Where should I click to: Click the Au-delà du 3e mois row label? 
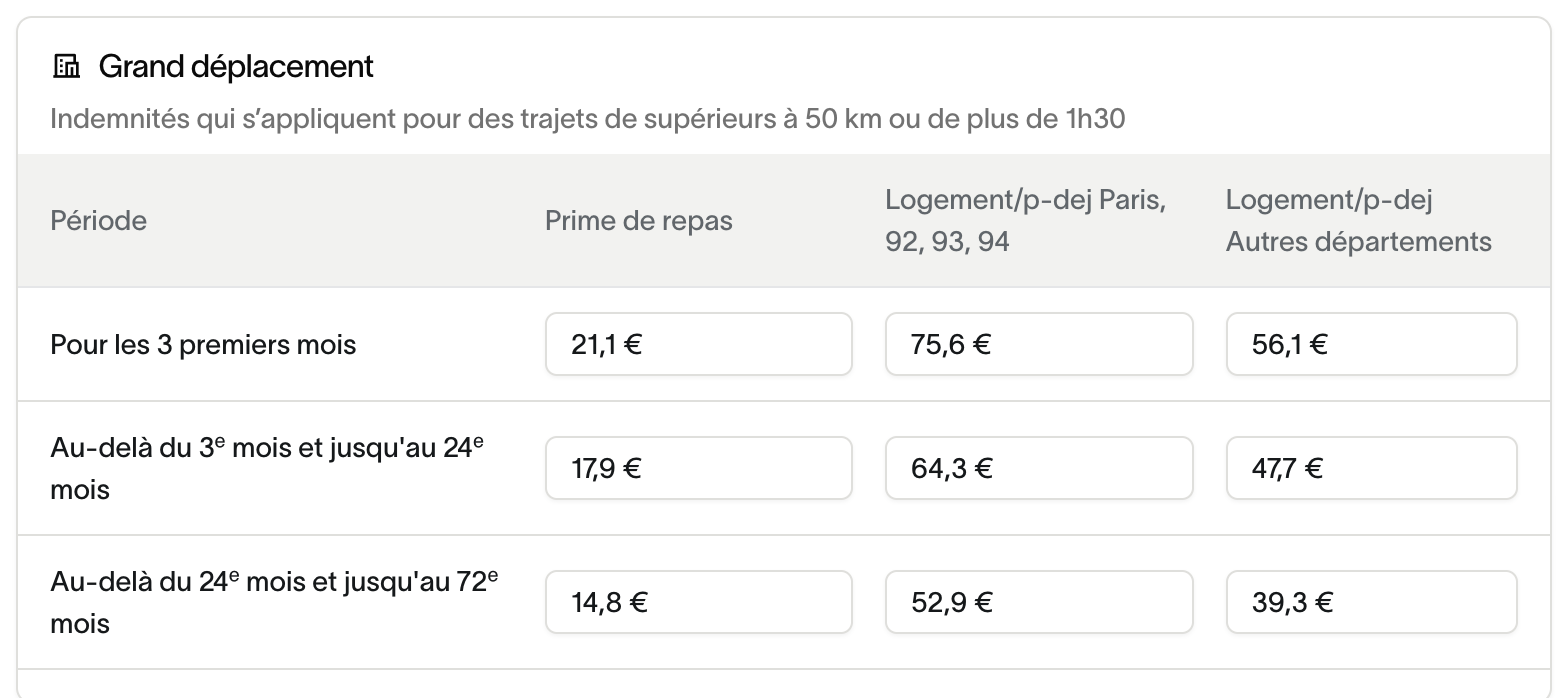[x=267, y=468]
